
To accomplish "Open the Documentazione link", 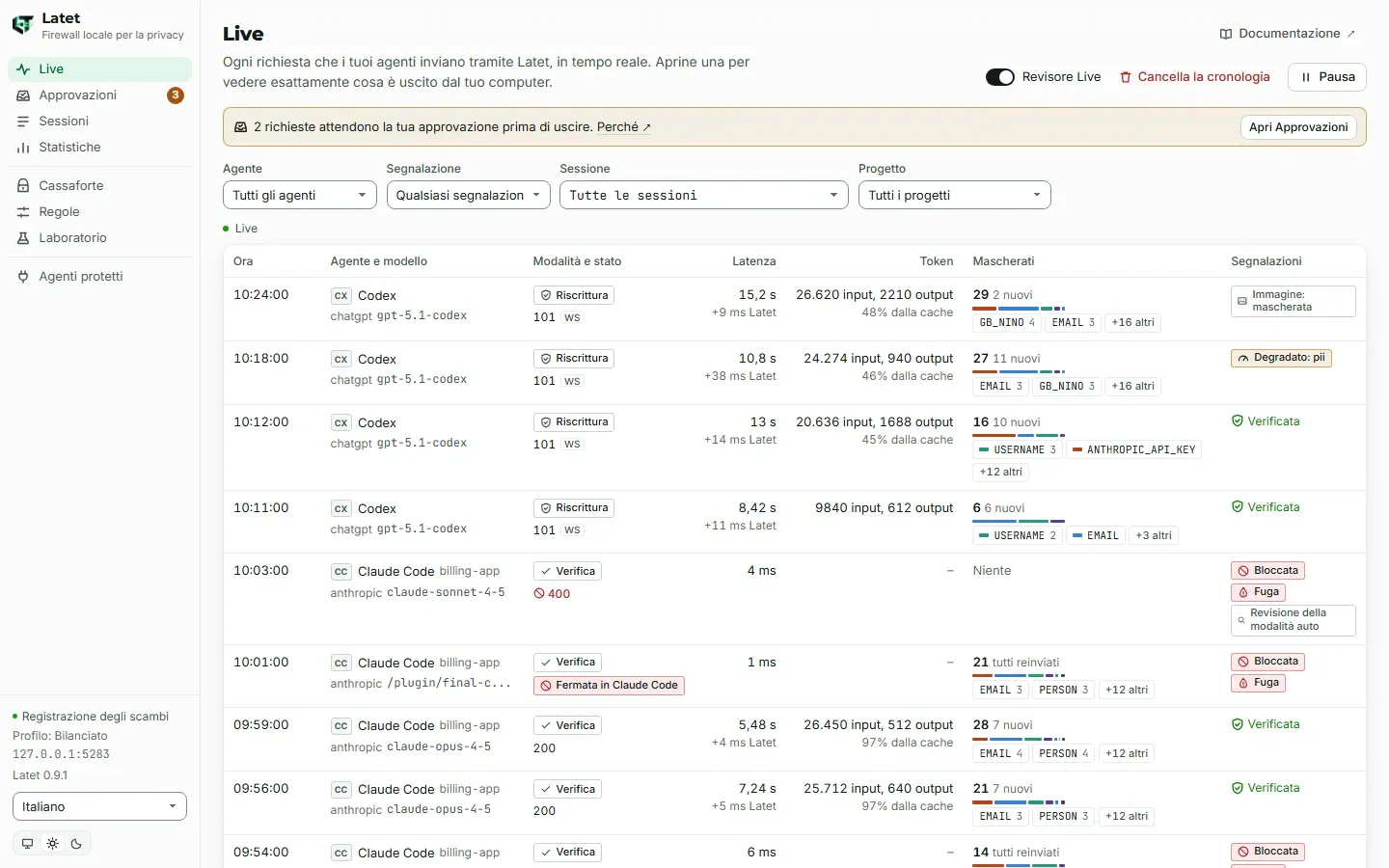I will [1288, 34].
